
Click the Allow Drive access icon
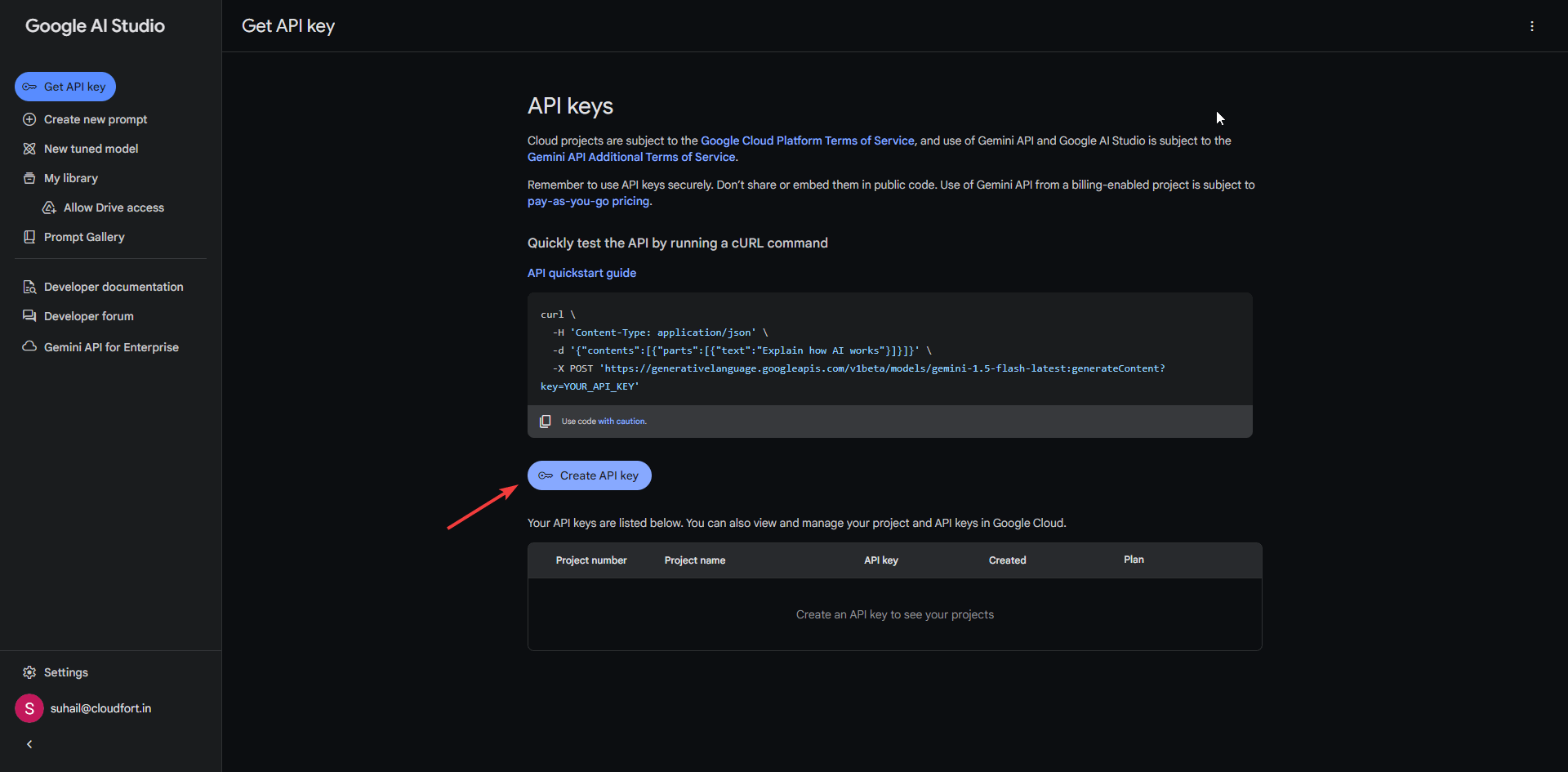[49, 208]
